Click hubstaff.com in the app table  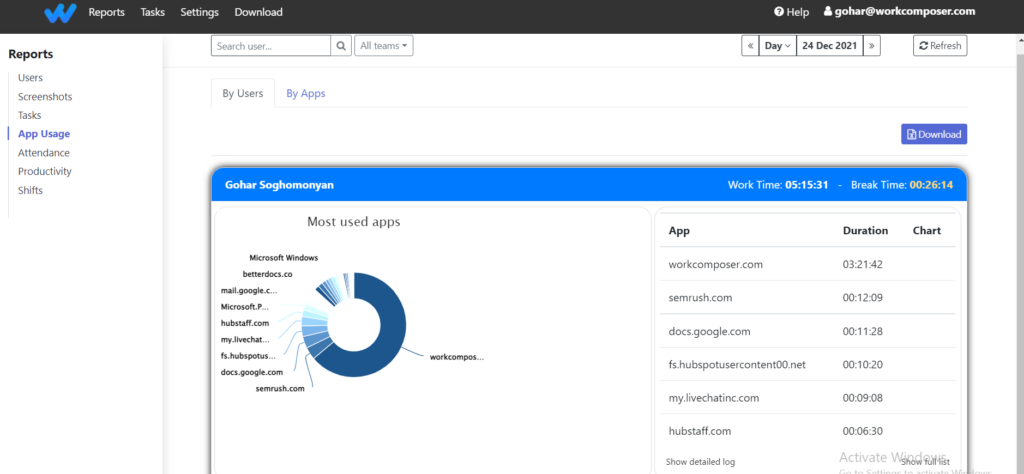pyautogui.click(x=700, y=431)
